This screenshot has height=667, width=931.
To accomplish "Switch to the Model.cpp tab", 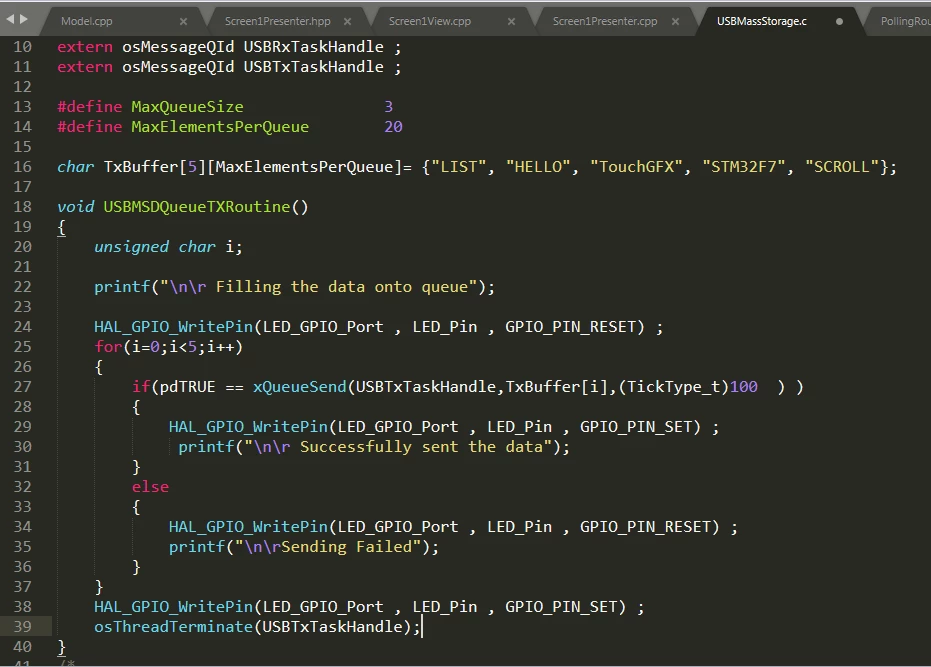I will click(x=87, y=21).
